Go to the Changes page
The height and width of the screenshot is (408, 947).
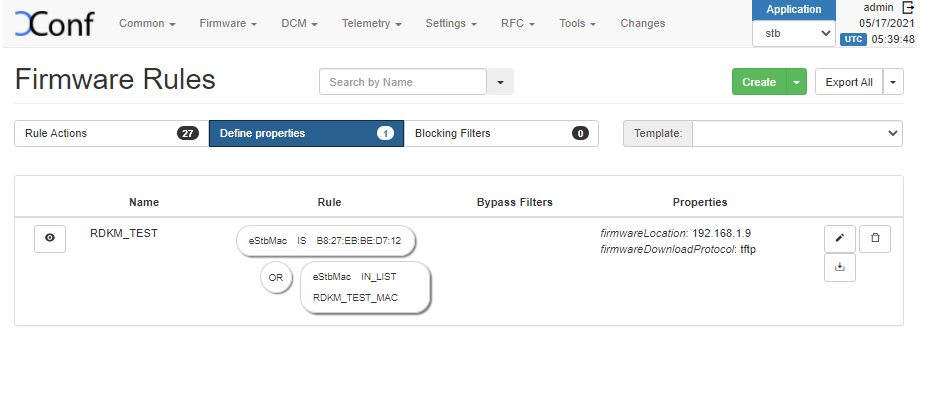[x=642, y=23]
